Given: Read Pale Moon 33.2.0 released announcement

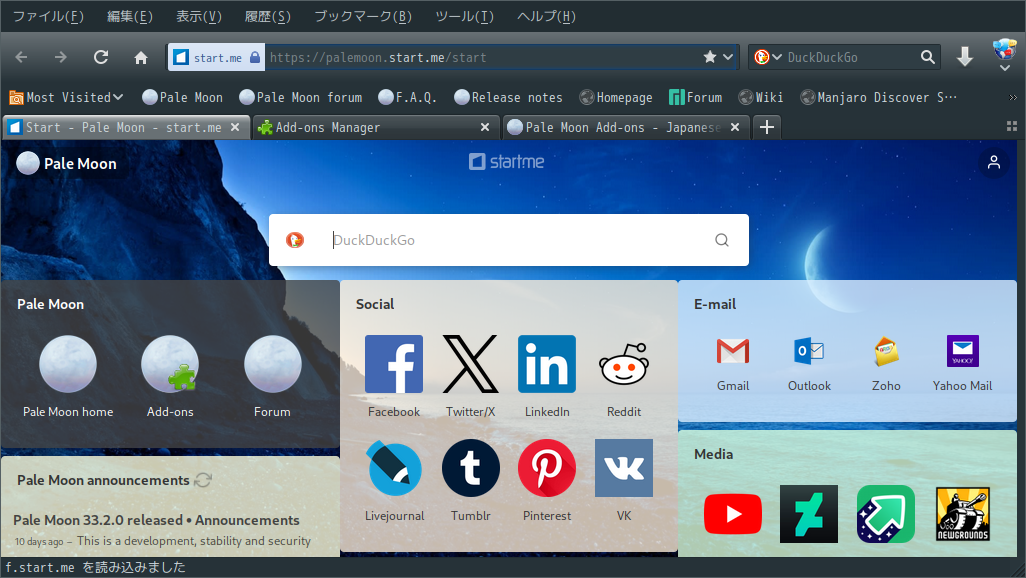Looking at the screenshot, I should pyautogui.click(x=156, y=520).
